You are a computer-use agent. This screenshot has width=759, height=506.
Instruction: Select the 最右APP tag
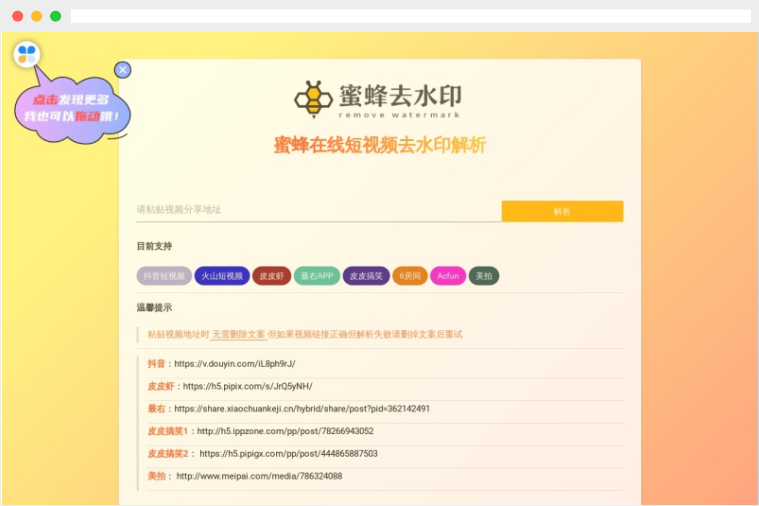click(317, 276)
